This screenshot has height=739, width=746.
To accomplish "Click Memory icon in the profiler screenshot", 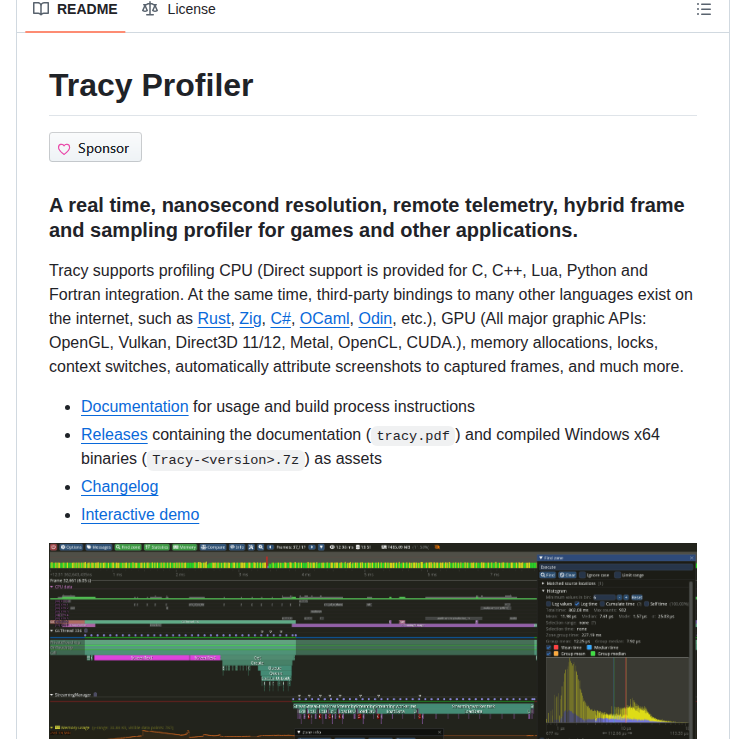I will point(184,547).
